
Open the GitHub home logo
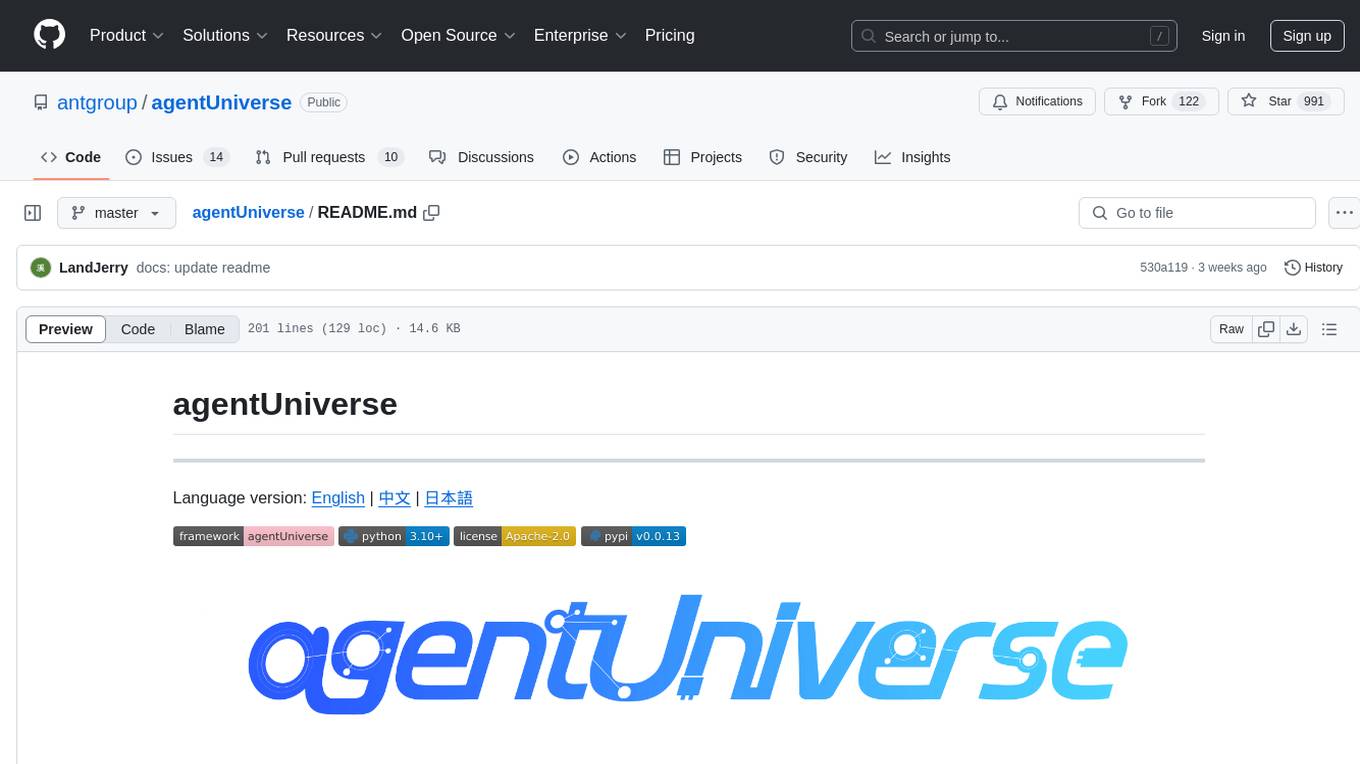[x=50, y=35]
